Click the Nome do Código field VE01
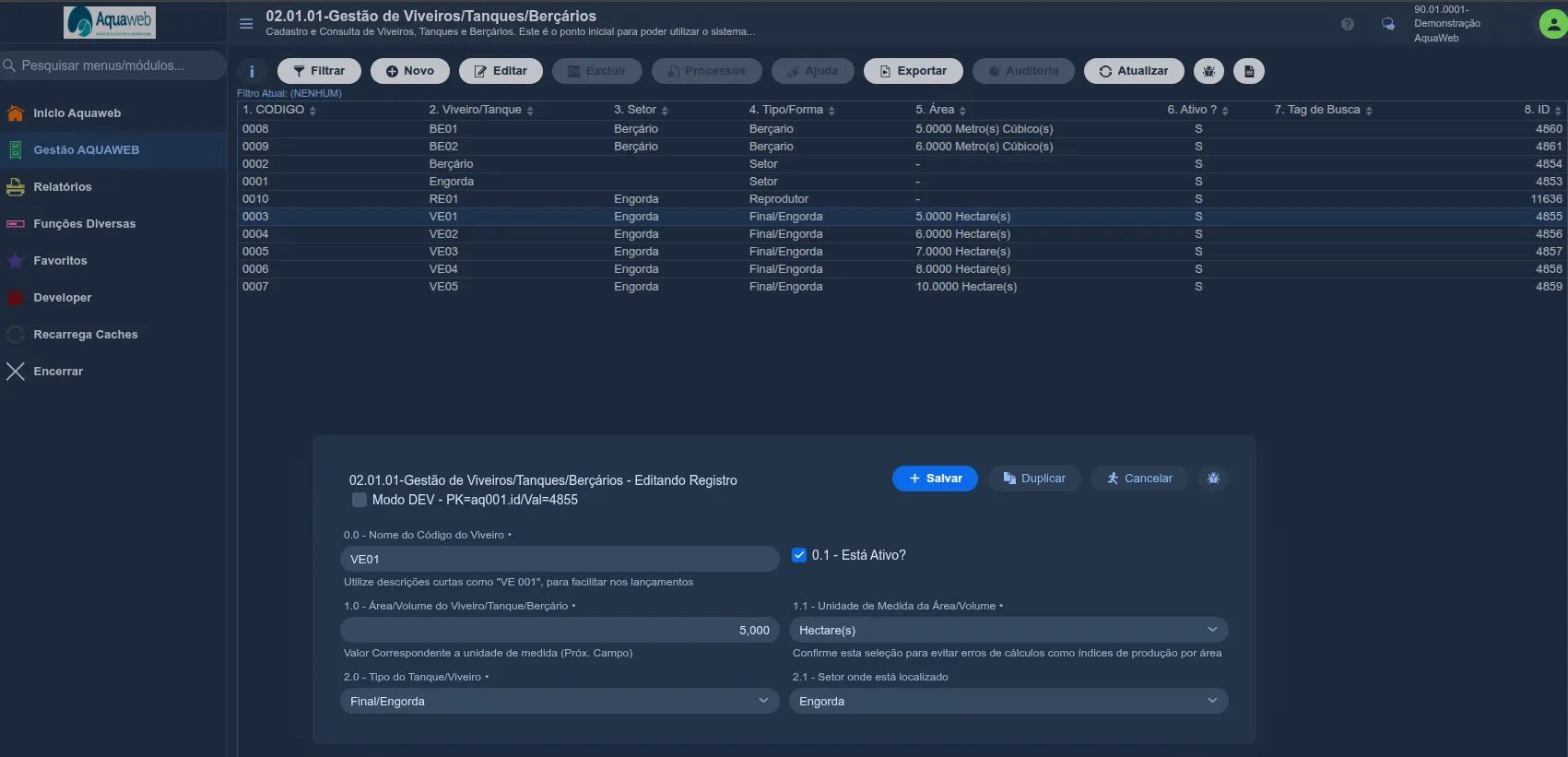Image resolution: width=1568 pixels, height=757 pixels. (x=560, y=559)
